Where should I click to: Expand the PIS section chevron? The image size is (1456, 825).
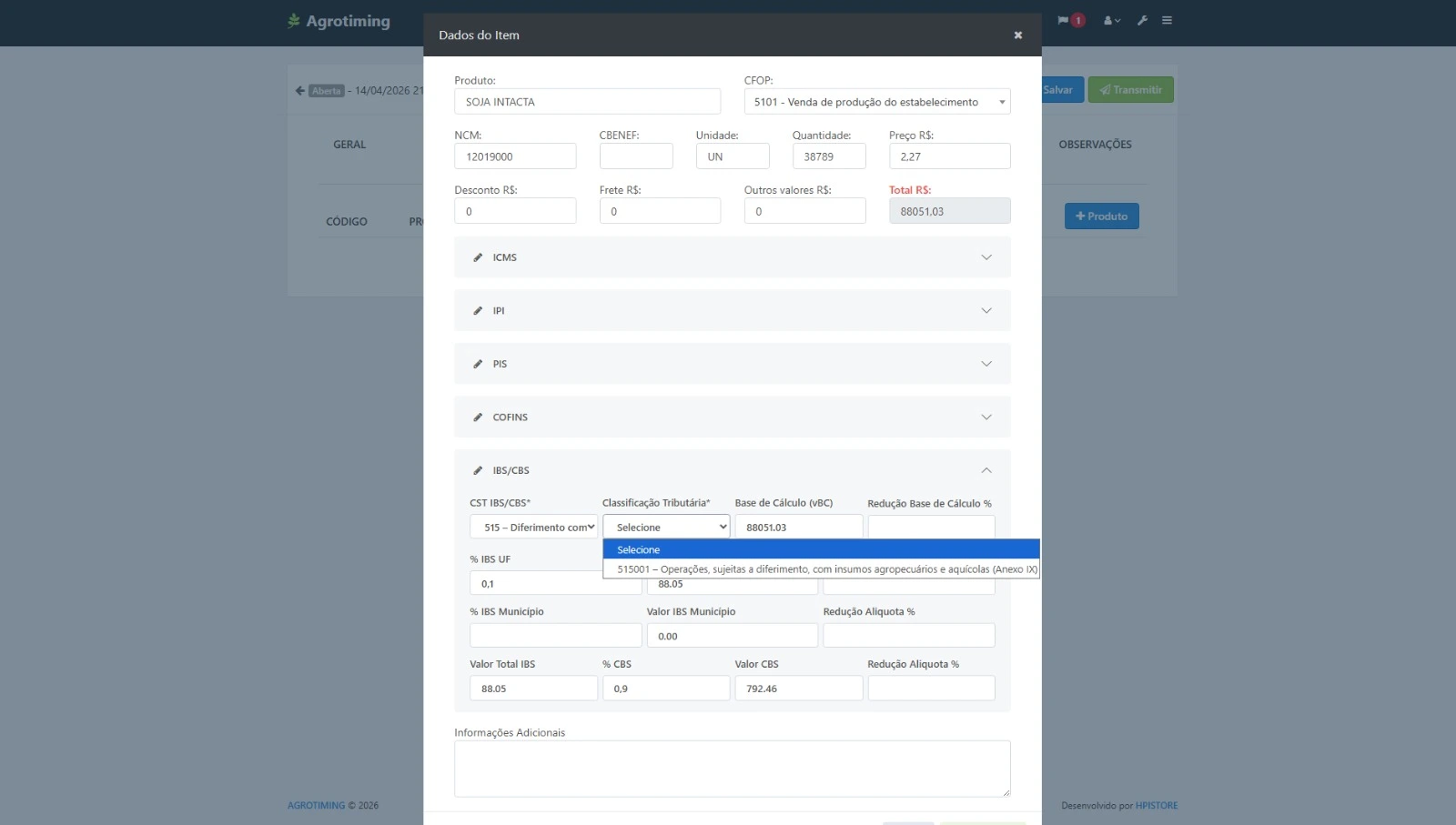coord(986,364)
